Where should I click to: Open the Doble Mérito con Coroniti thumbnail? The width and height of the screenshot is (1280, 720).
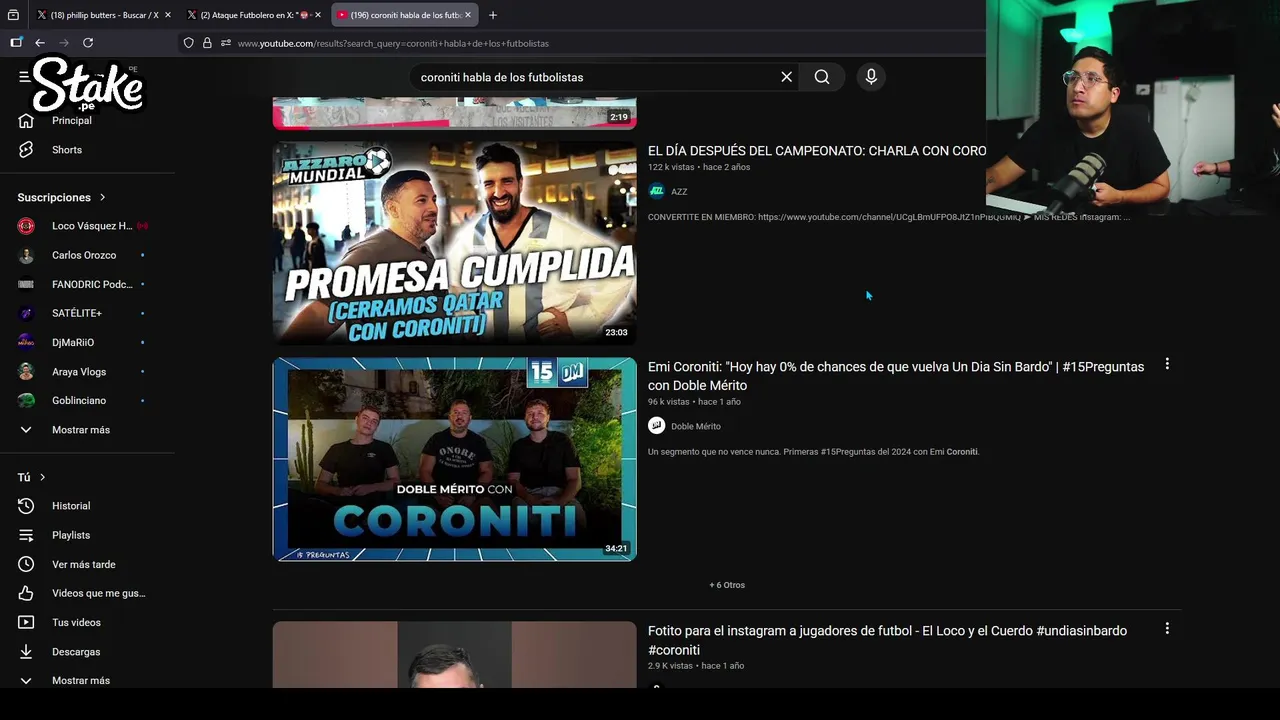(454, 459)
